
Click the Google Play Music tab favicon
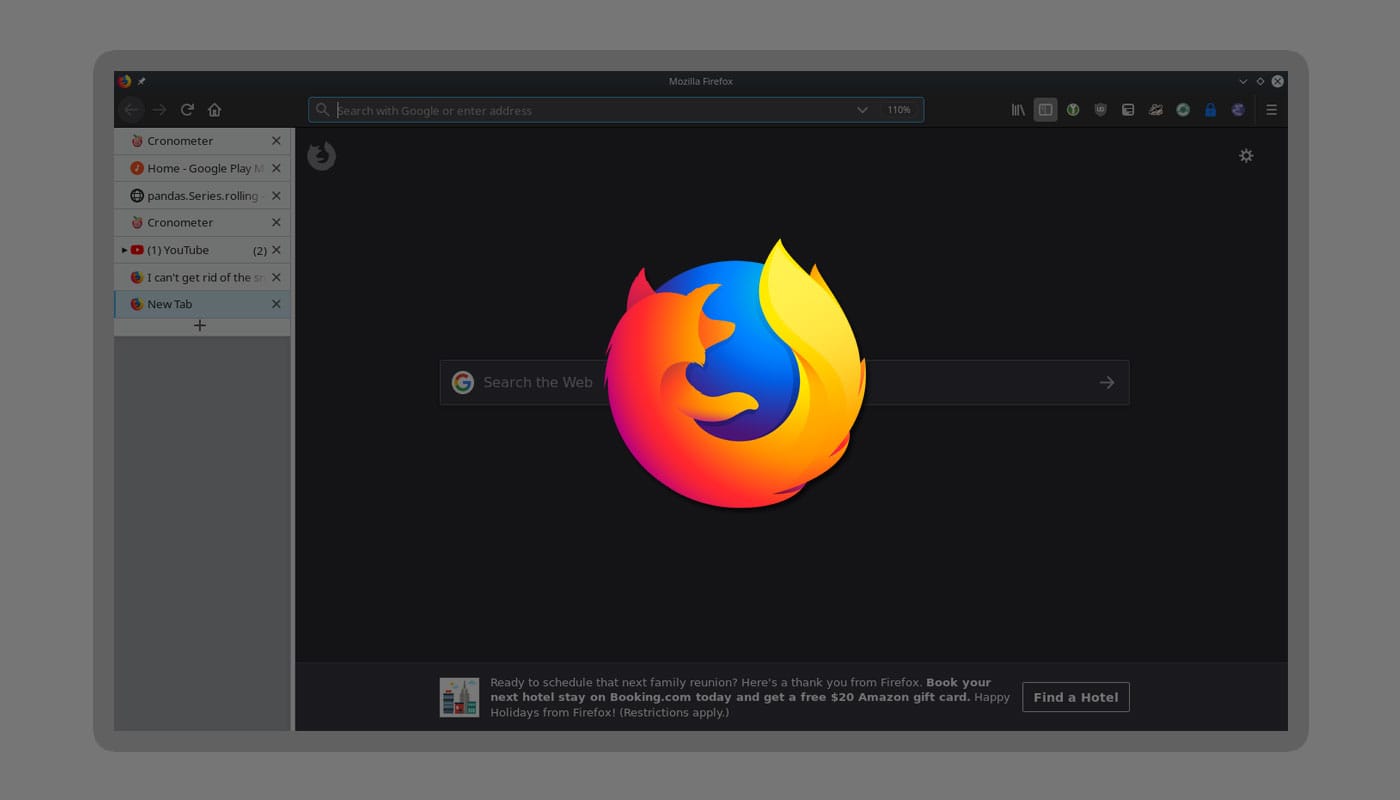137,168
